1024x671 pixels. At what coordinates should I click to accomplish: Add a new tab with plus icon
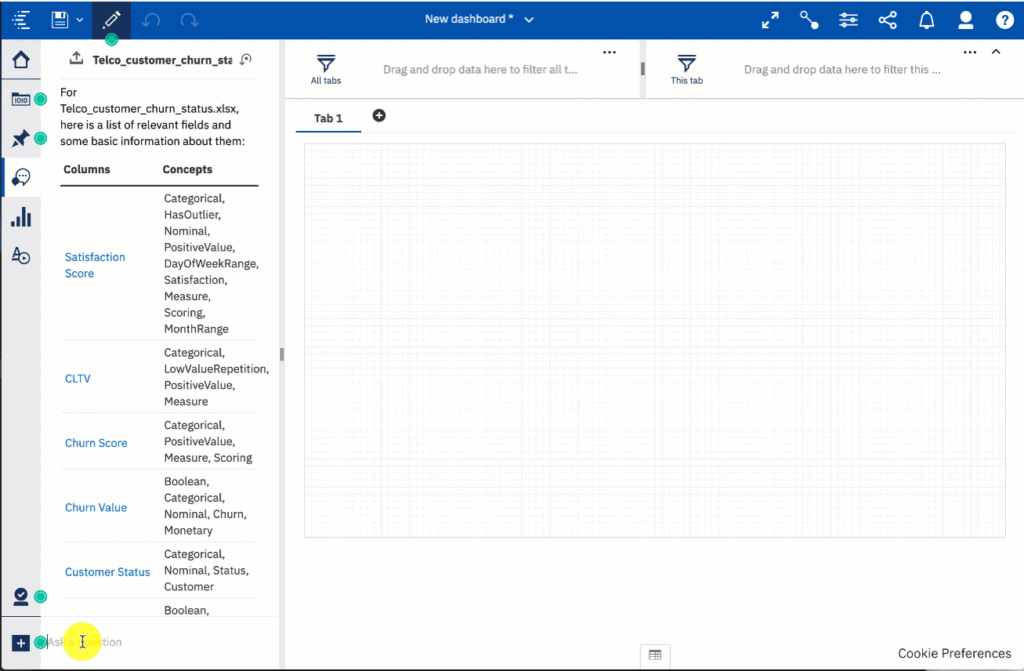[379, 116]
